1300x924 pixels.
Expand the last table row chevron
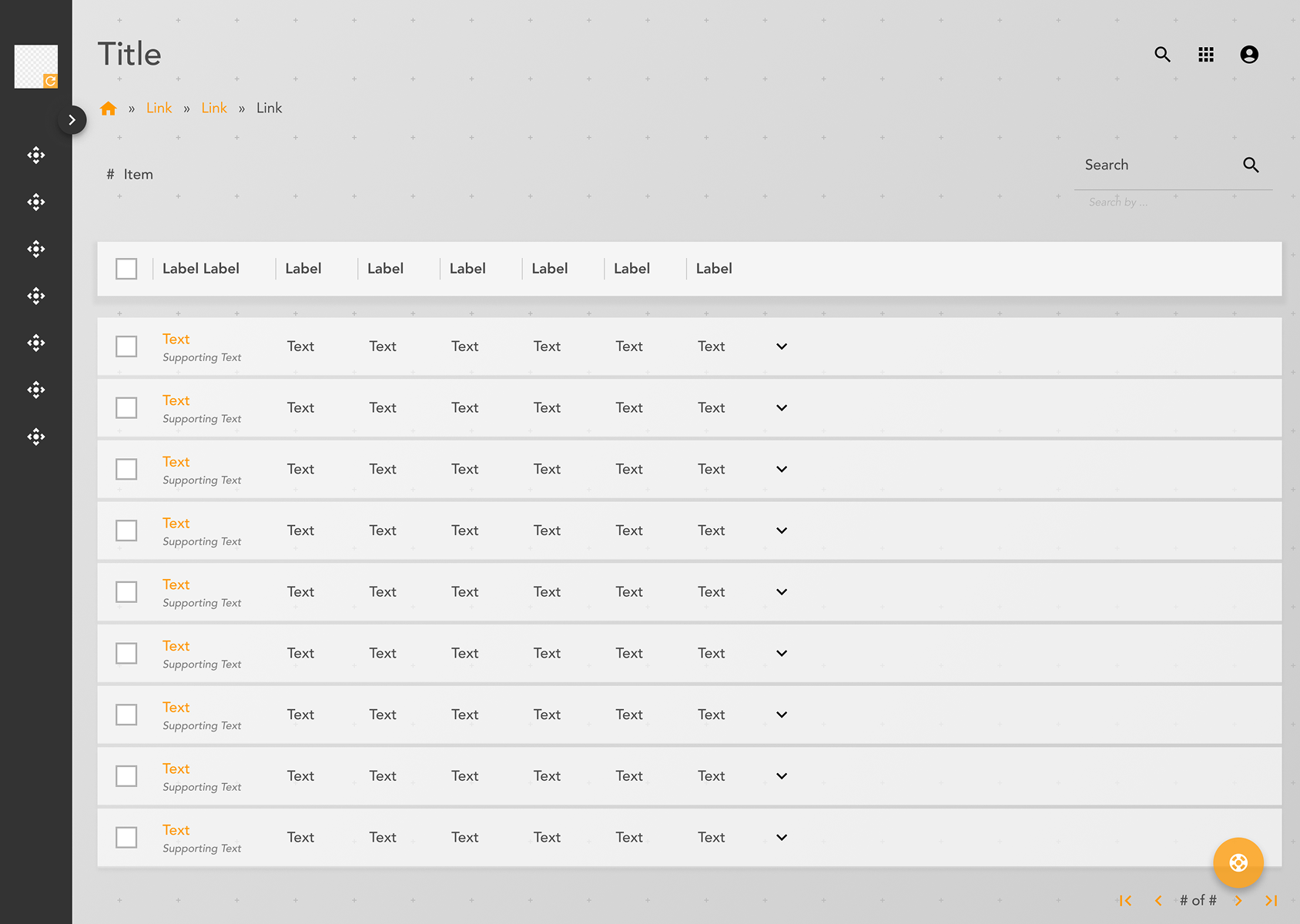click(782, 837)
